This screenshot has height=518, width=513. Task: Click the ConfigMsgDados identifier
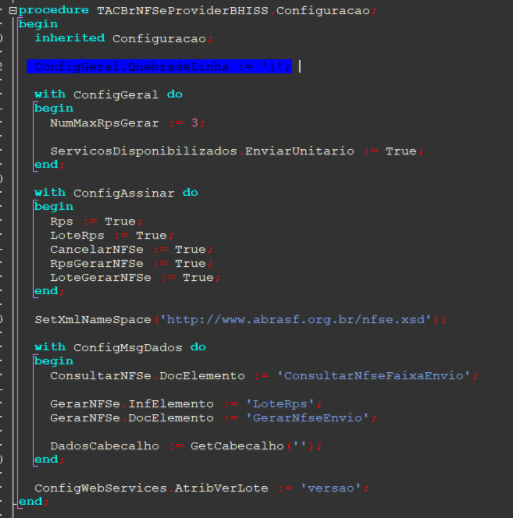coord(128,348)
